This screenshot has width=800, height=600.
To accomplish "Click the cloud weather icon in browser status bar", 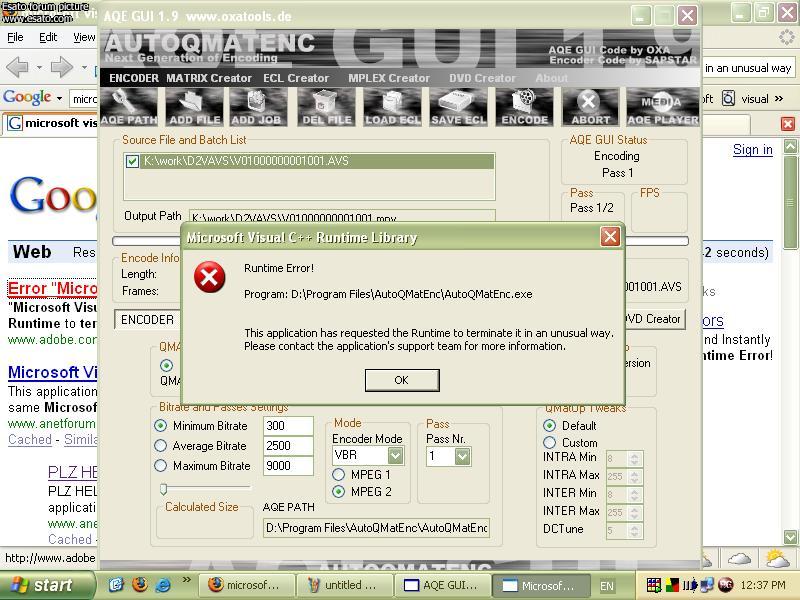I will (x=739, y=559).
